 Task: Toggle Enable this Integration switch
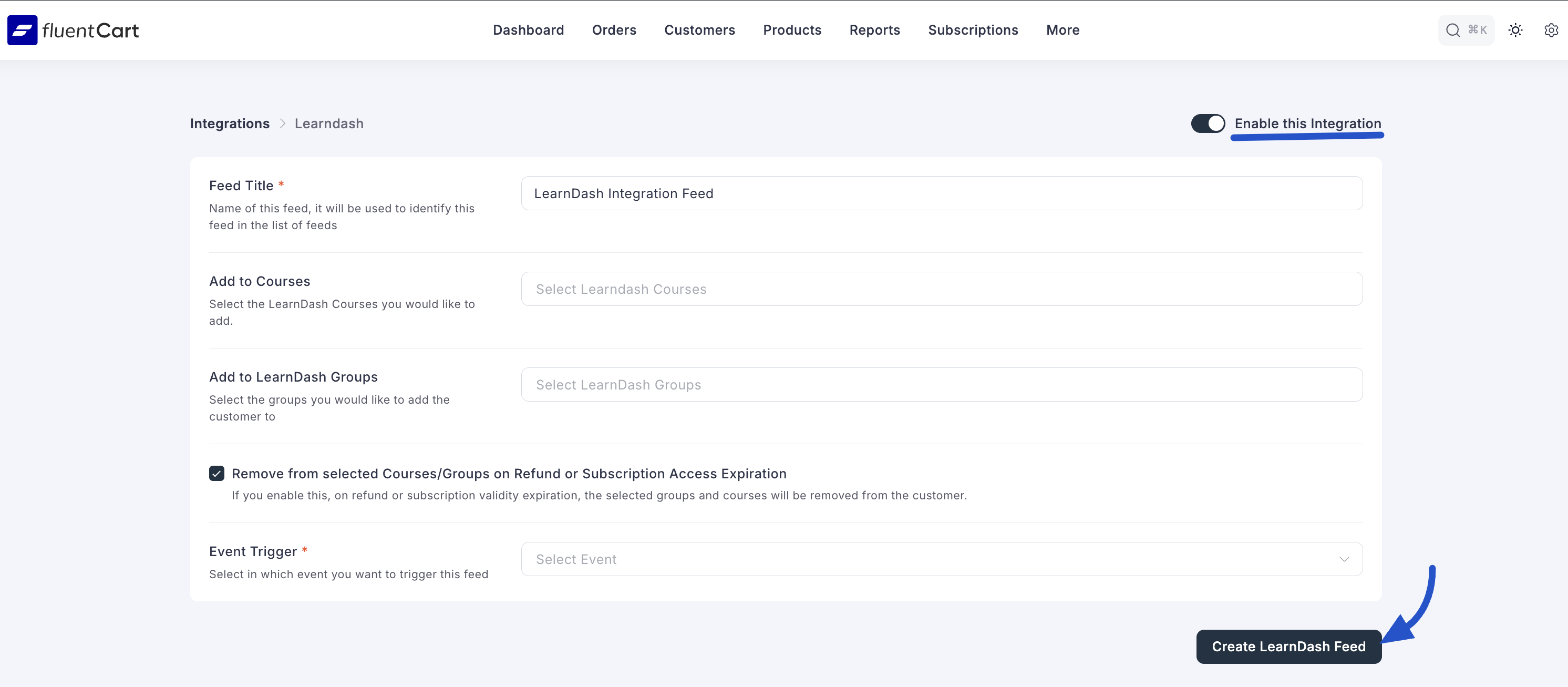1208,124
